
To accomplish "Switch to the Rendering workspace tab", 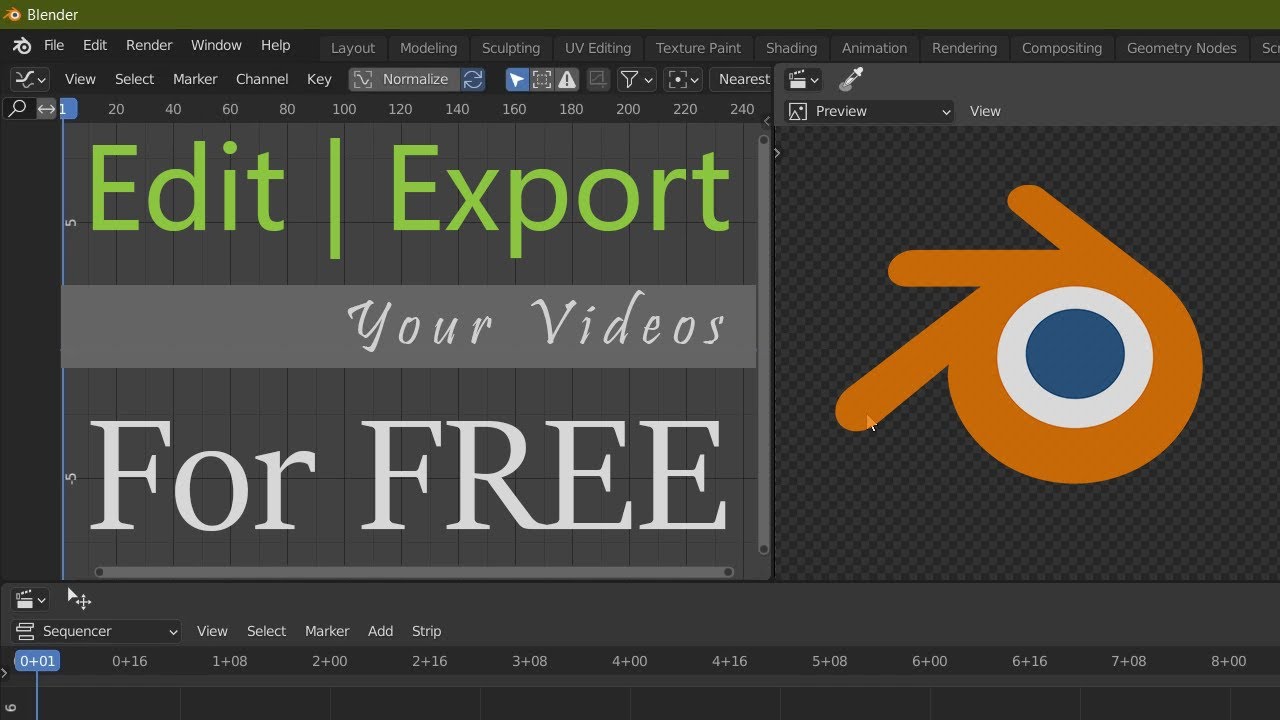I will click(x=964, y=48).
